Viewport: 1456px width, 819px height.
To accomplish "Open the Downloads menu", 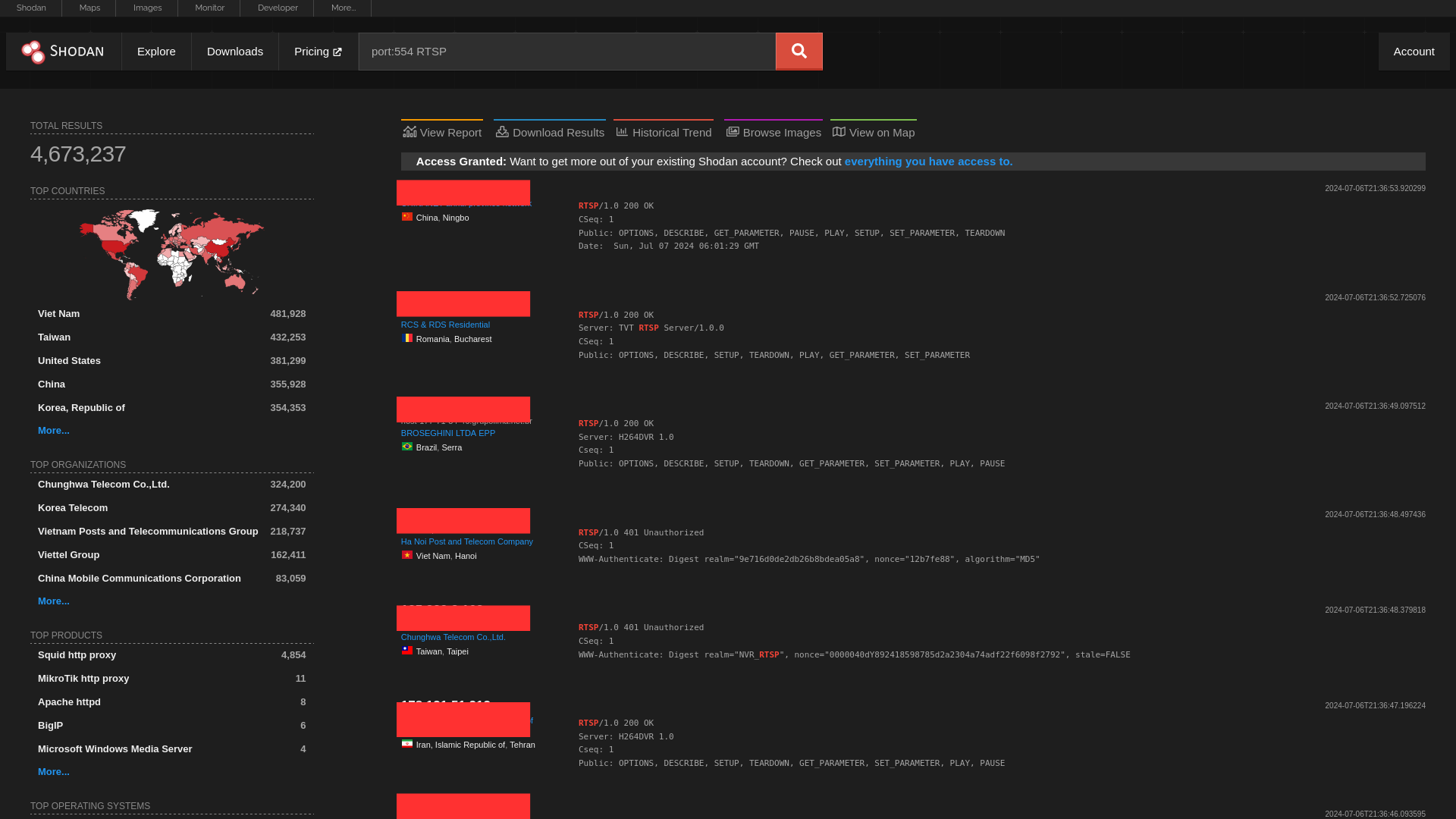I will click(x=235, y=51).
